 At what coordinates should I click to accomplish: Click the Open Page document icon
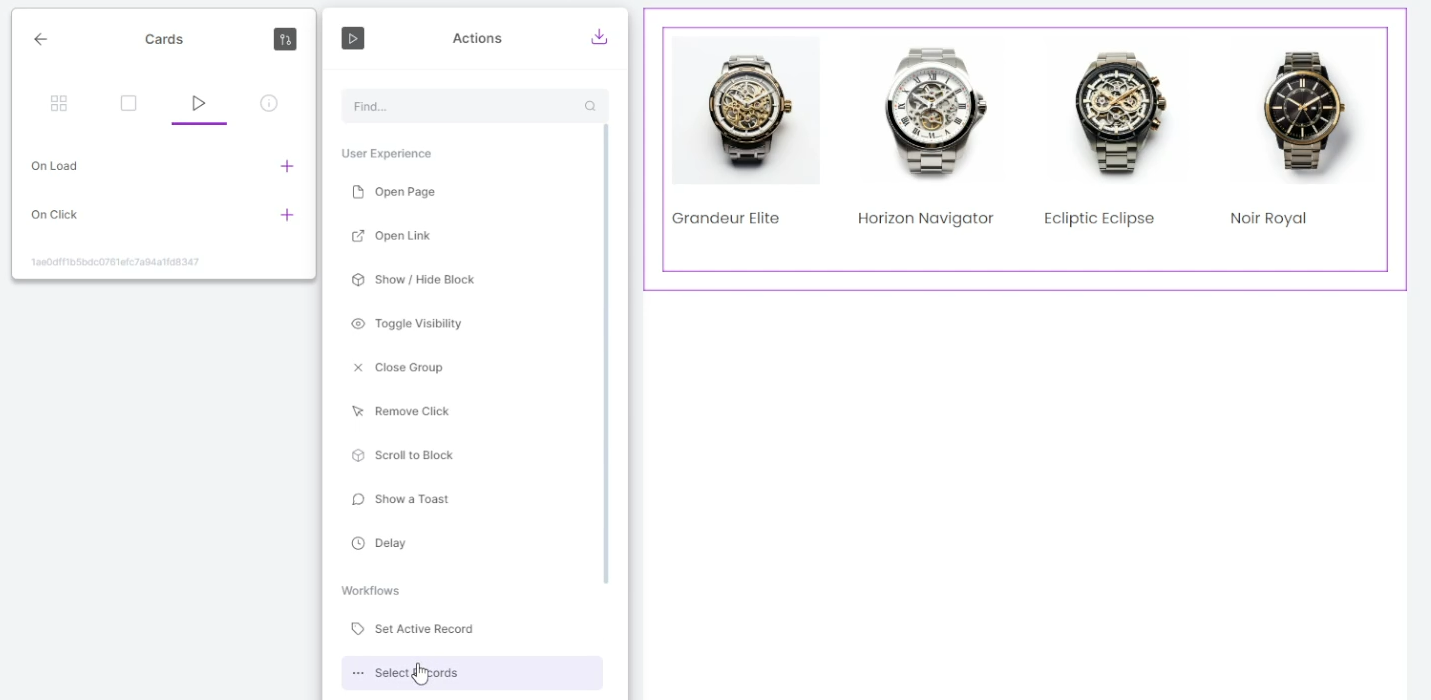[358, 192]
